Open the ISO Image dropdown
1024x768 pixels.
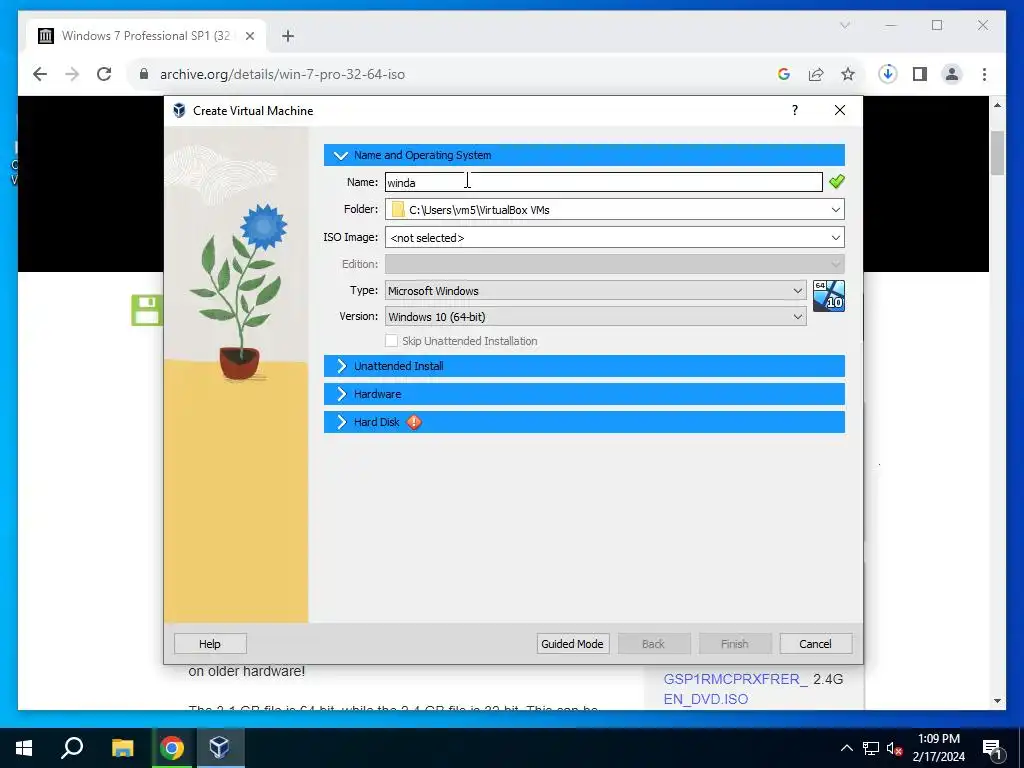(835, 238)
